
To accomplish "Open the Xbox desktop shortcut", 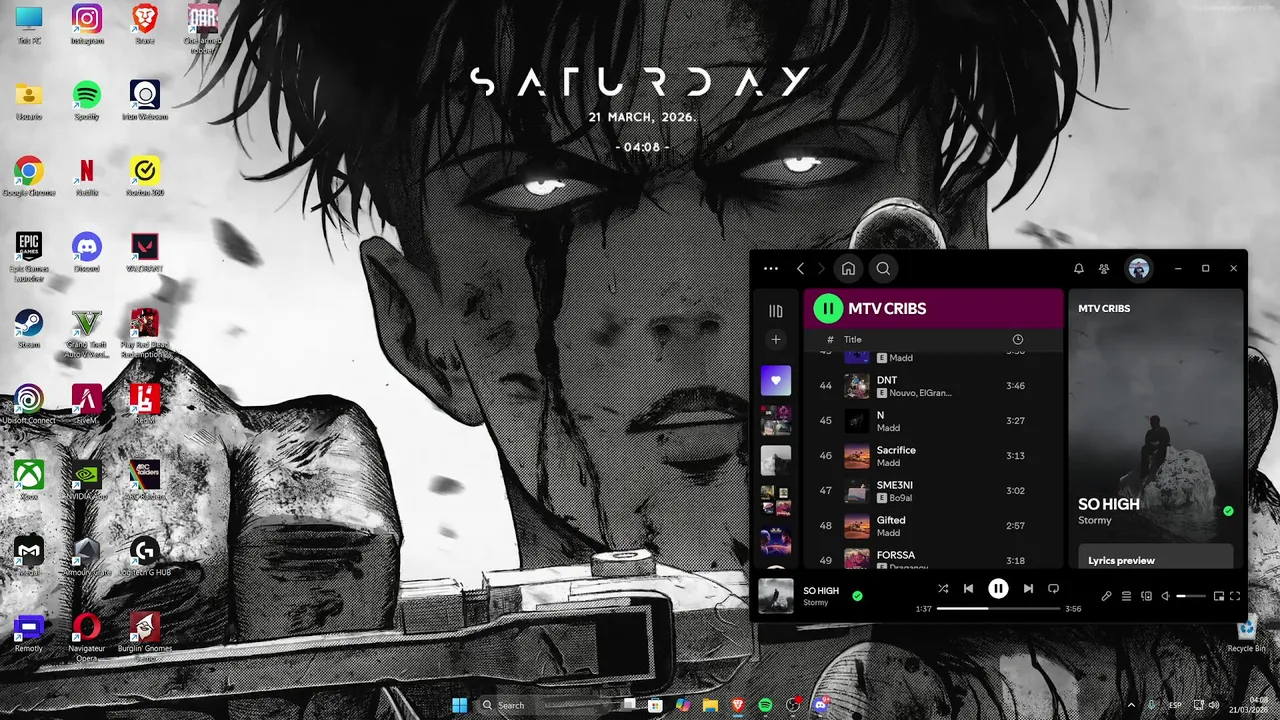I will pyautogui.click(x=29, y=480).
